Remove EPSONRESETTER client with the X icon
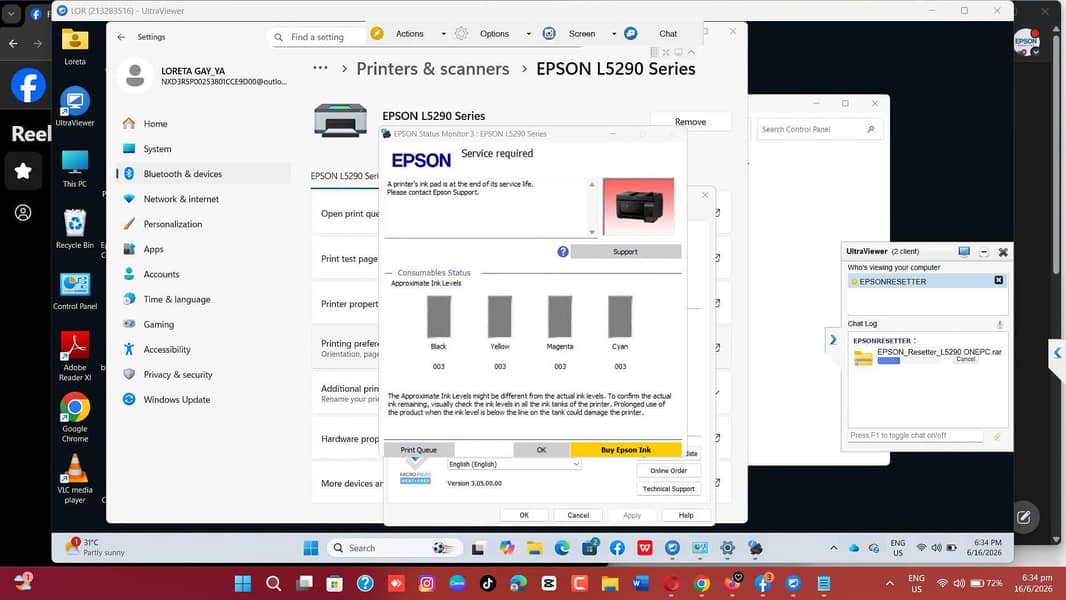 click(x=999, y=280)
